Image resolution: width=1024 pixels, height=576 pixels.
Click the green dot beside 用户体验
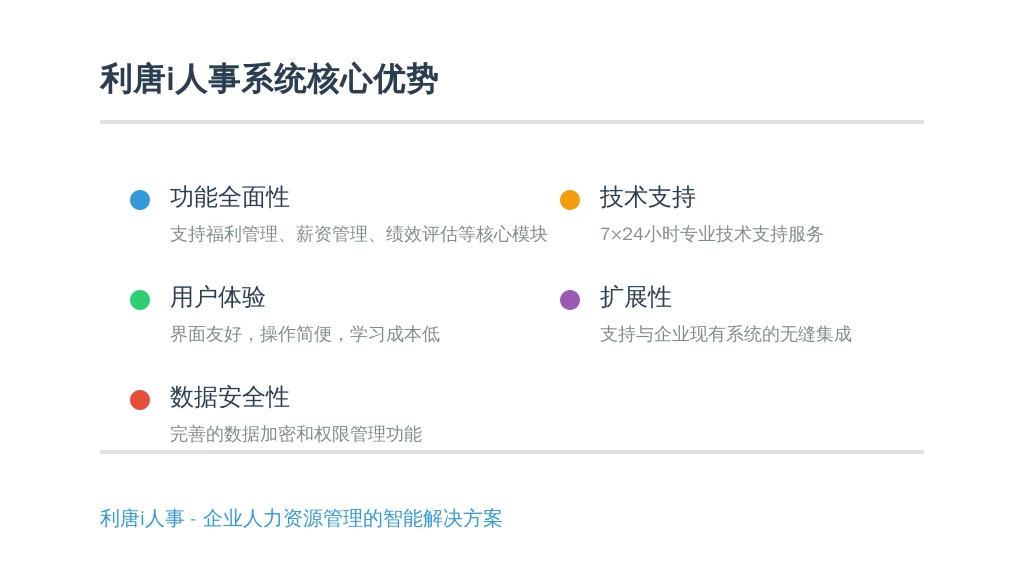click(140, 300)
